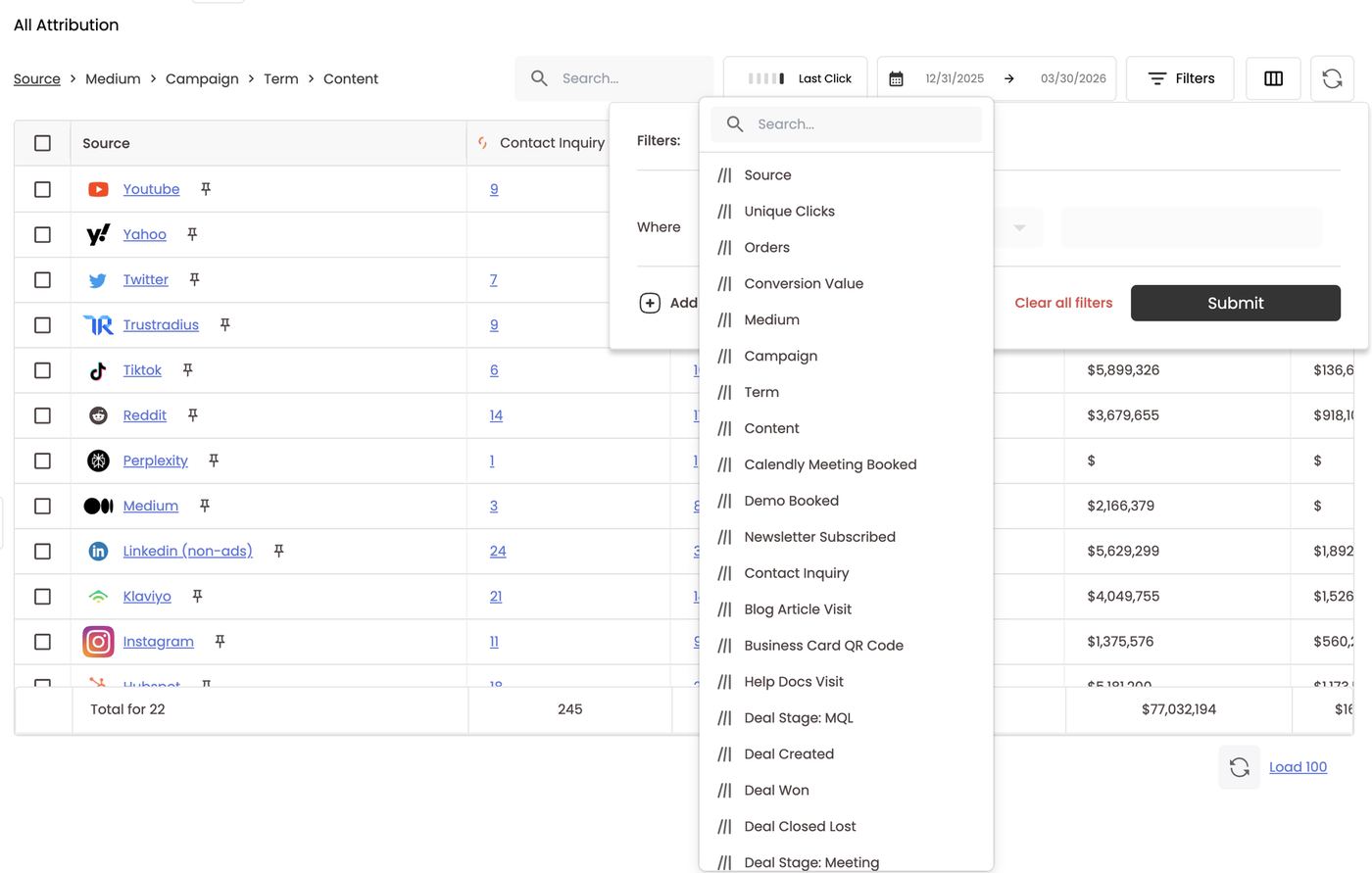Click Reddit's Contact Inquiry count 14
The height and width of the screenshot is (873, 1372).
(496, 415)
